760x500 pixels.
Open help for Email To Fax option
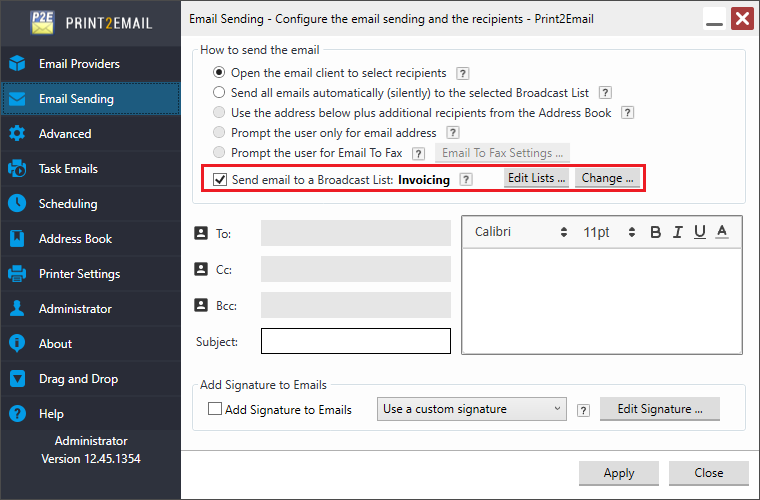pyautogui.click(x=418, y=154)
